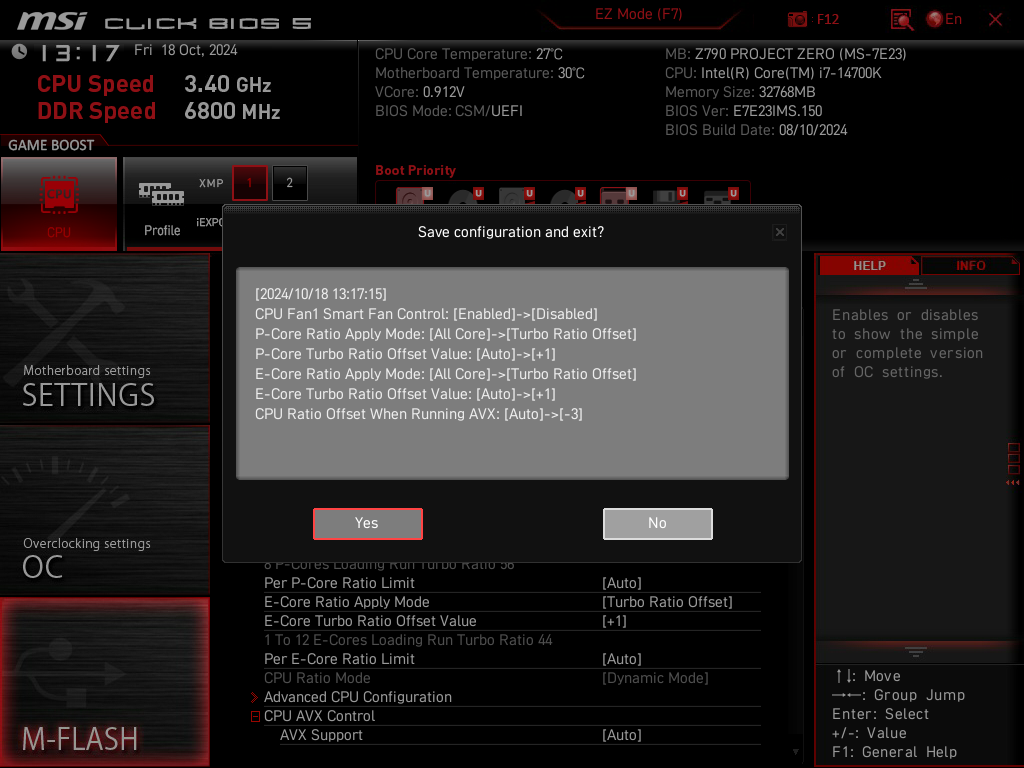Click the clock icon beside the time
The height and width of the screenshot is (768, 1024).
pos(20,52)
